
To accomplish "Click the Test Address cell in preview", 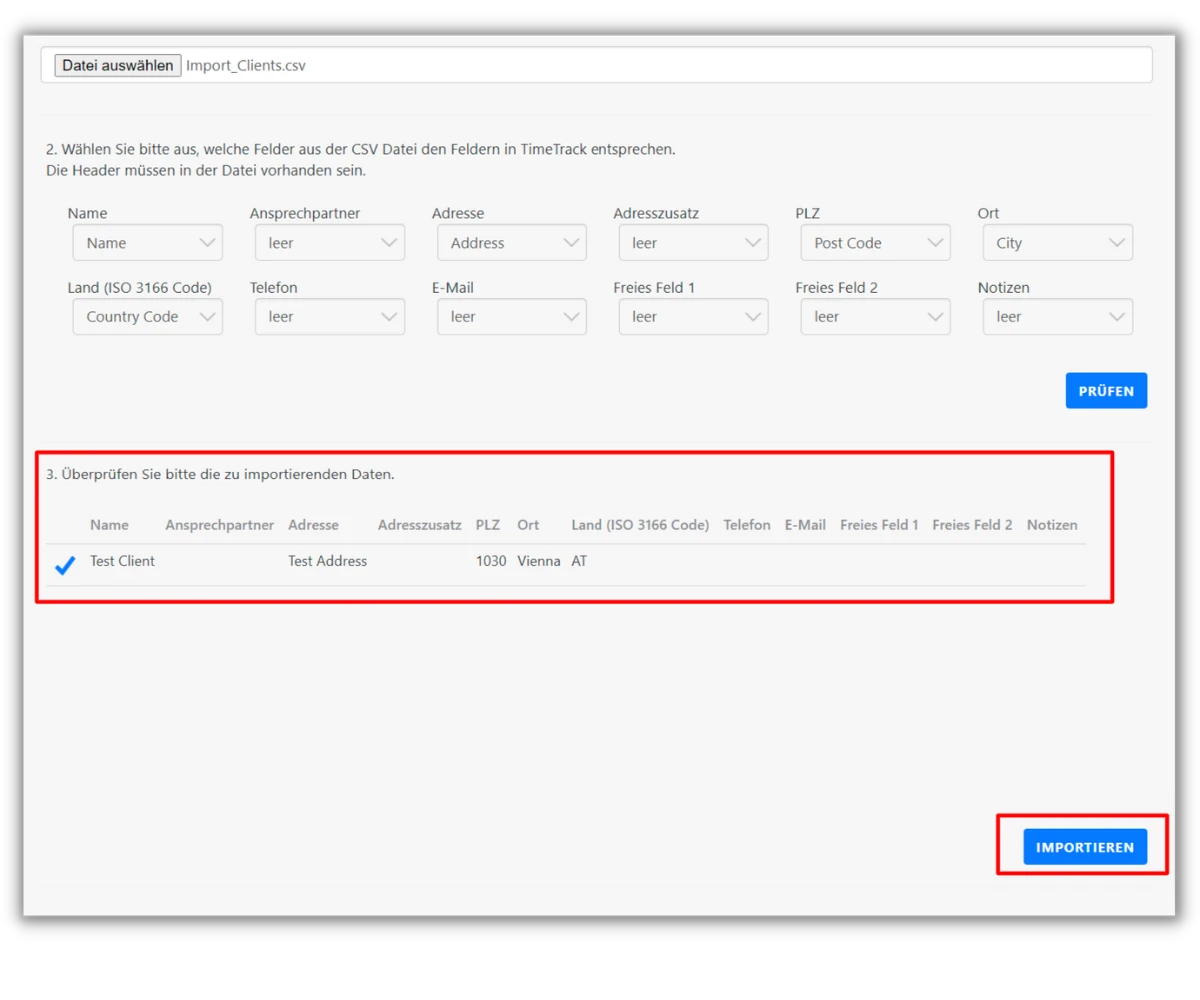I will tap(327, 561).
